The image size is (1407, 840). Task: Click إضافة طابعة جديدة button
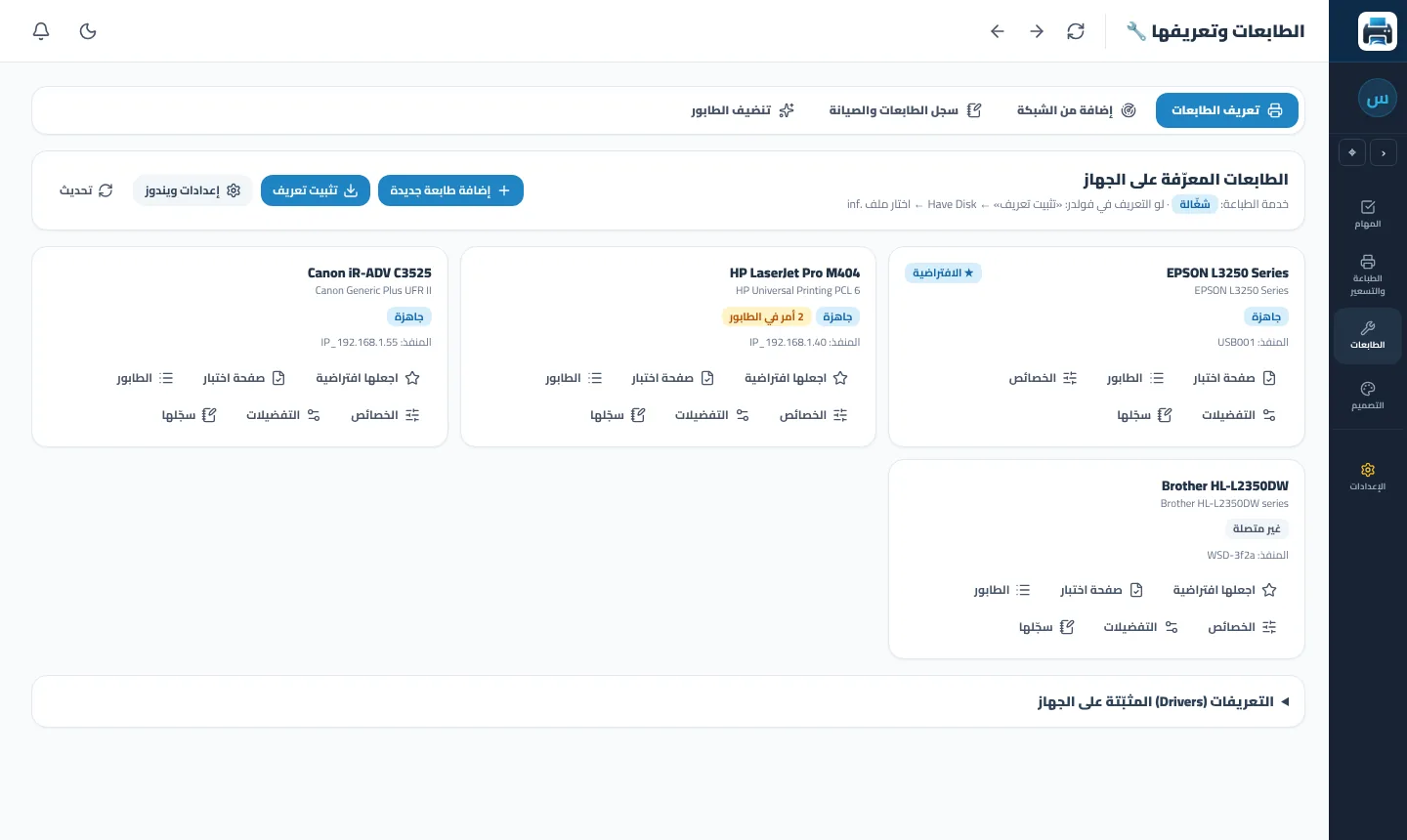450,190
